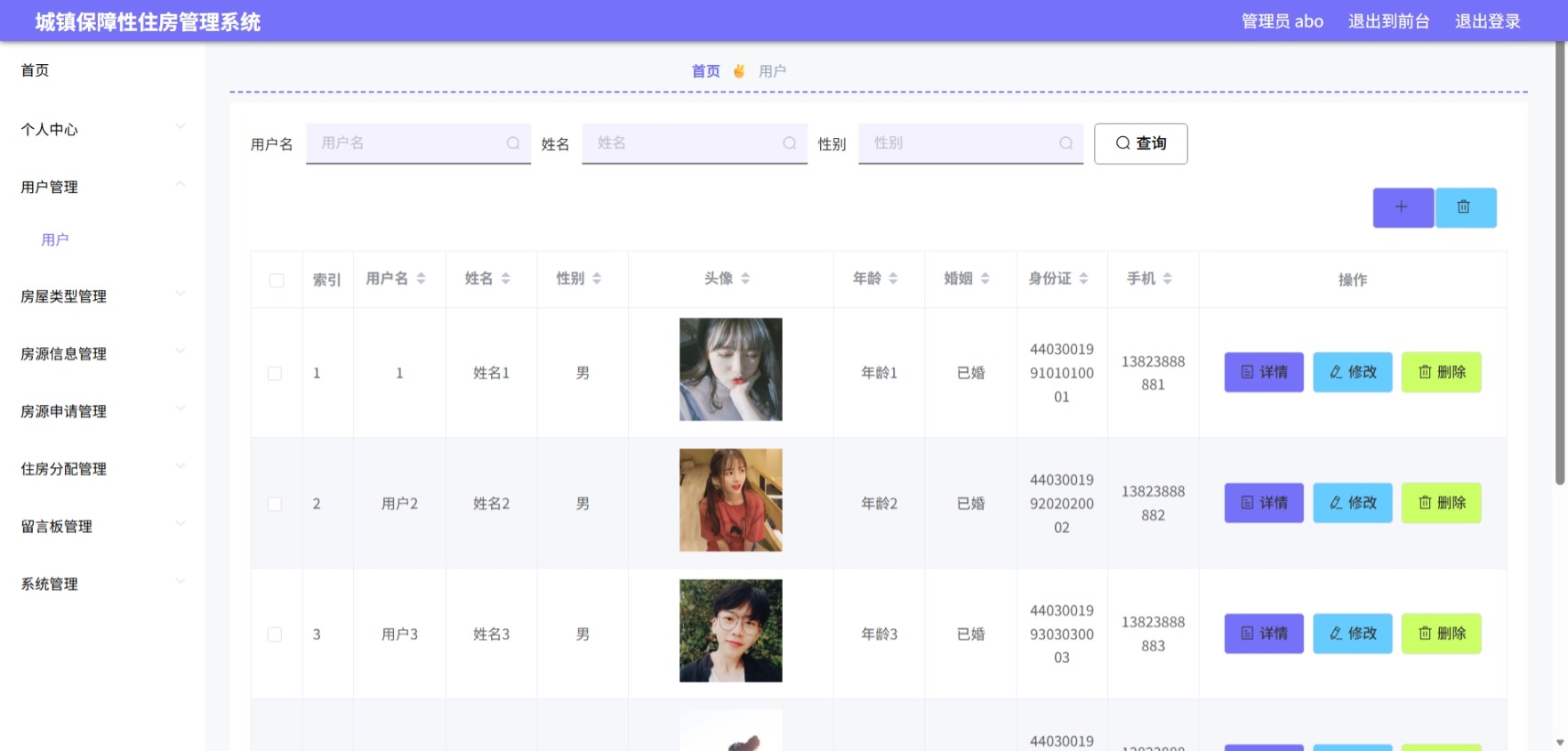This screenshot has height=751, width=1568.
Task: Click the 性别 search input field
Action: click(x=970, y=143)
